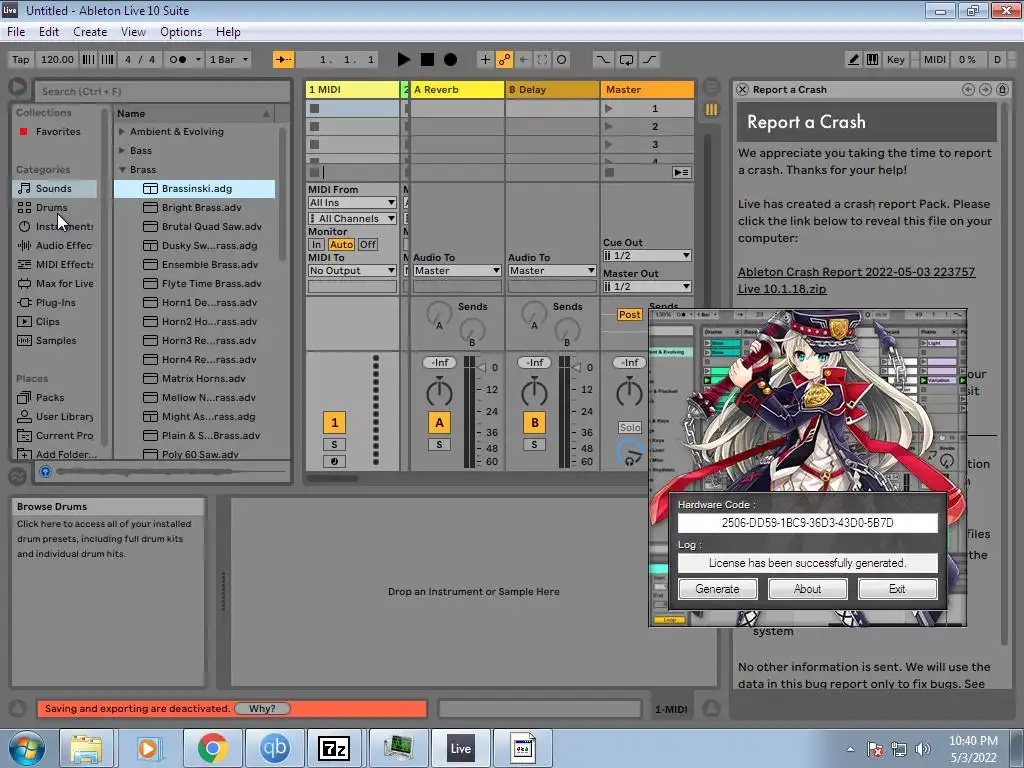Image resolution: width=1024 pixels, height=768 pixels.
Task: Open the MIDI To No Output dropdown
Action: pyautogui.click(x=352, y=270)
